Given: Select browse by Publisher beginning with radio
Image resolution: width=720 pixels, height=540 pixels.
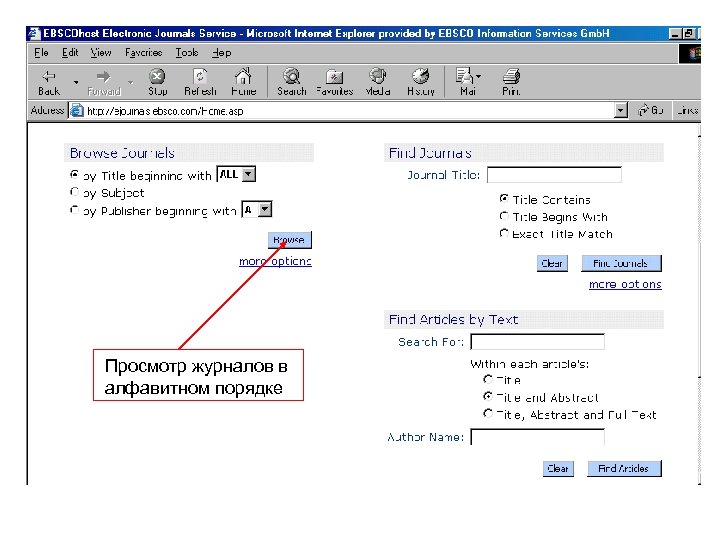Looking at the screenshot, I should tap(74, 210).
